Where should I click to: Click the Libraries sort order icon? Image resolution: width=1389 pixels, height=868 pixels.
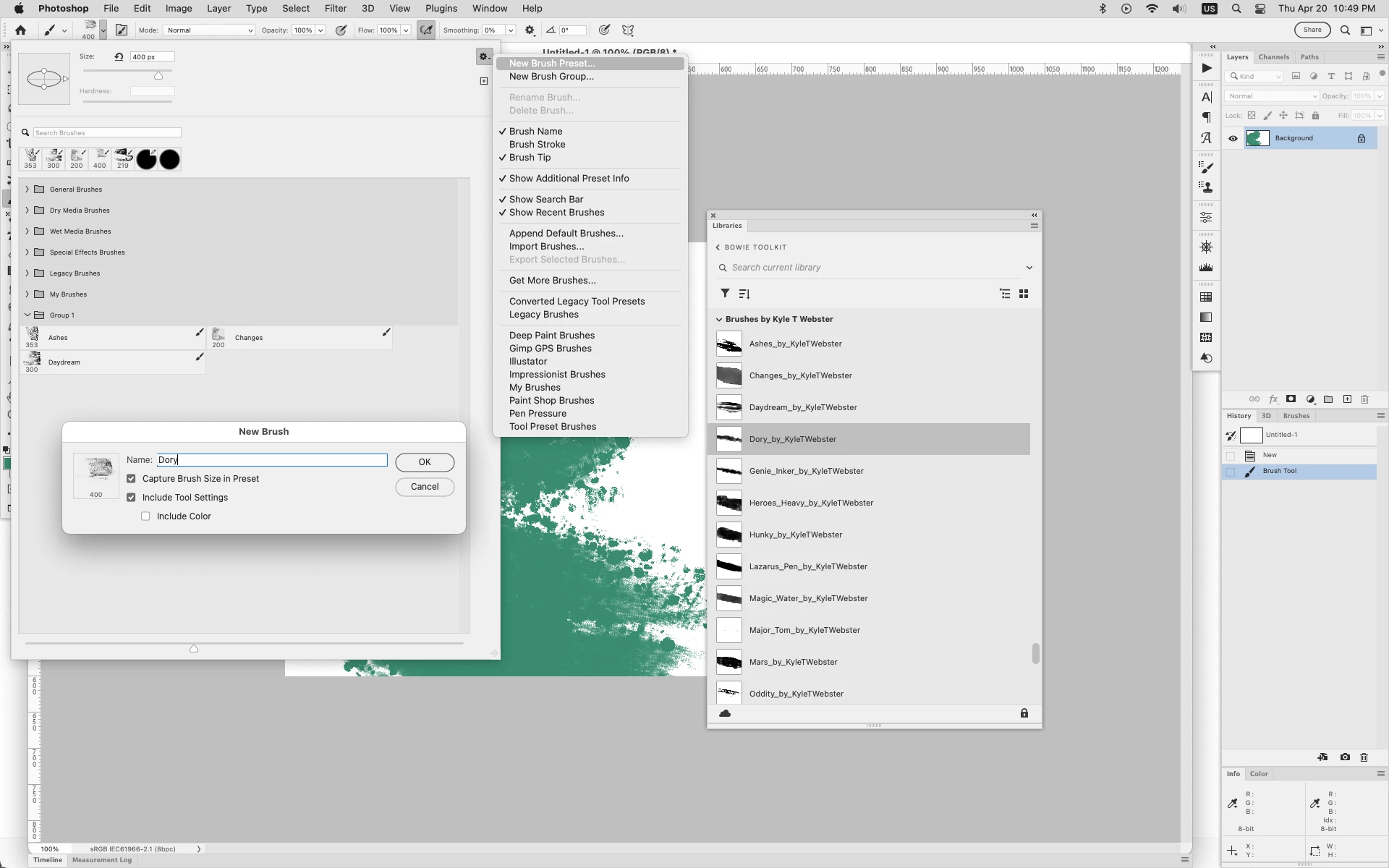tap(744, 294)
